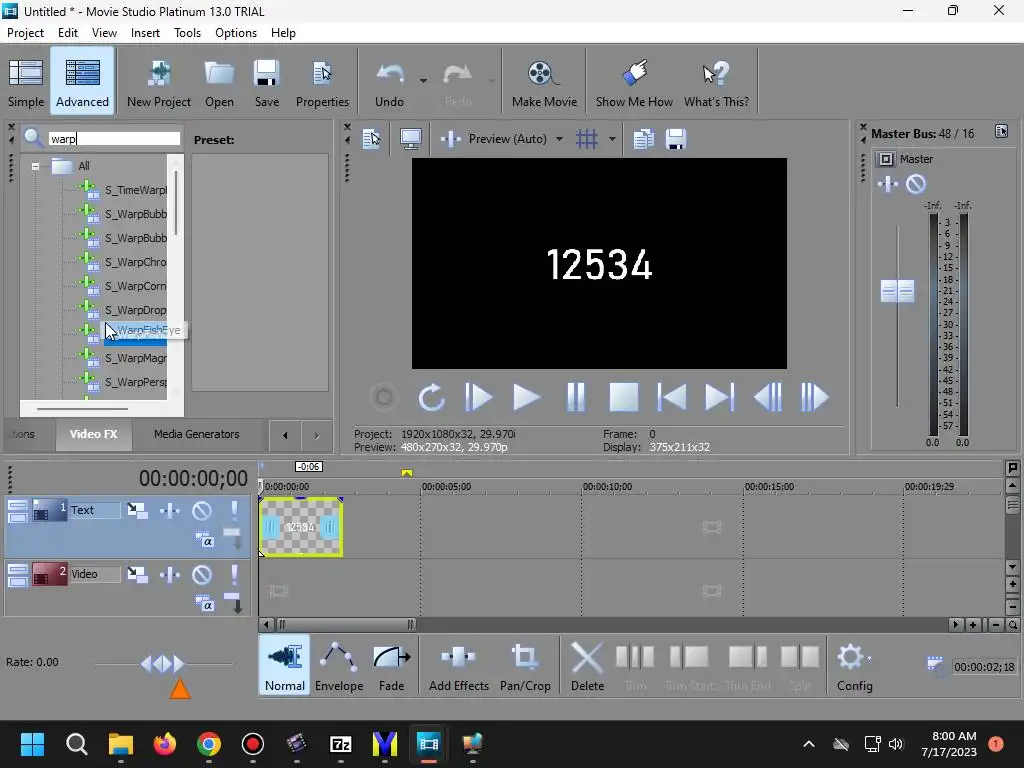Open the Config toolbar settings

(x=854, y=665)
